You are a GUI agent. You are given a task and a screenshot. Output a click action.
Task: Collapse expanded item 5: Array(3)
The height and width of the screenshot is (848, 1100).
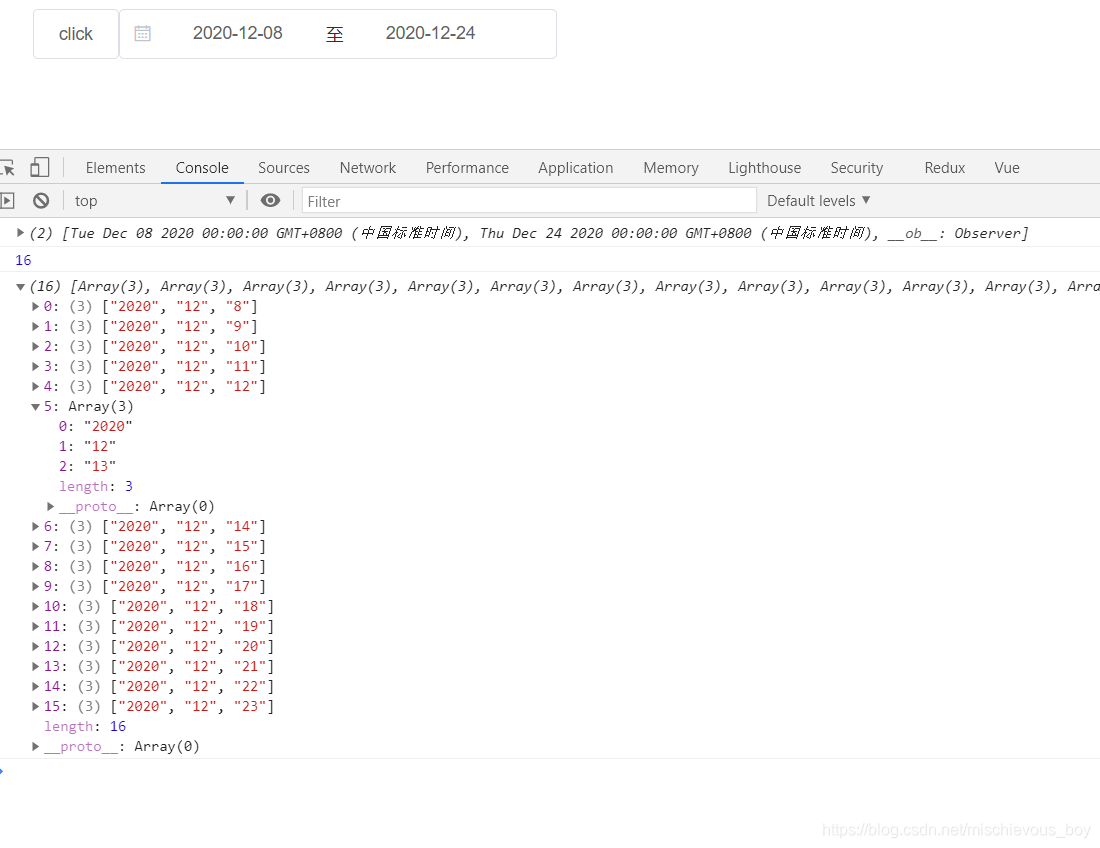(x=35, y=407)
